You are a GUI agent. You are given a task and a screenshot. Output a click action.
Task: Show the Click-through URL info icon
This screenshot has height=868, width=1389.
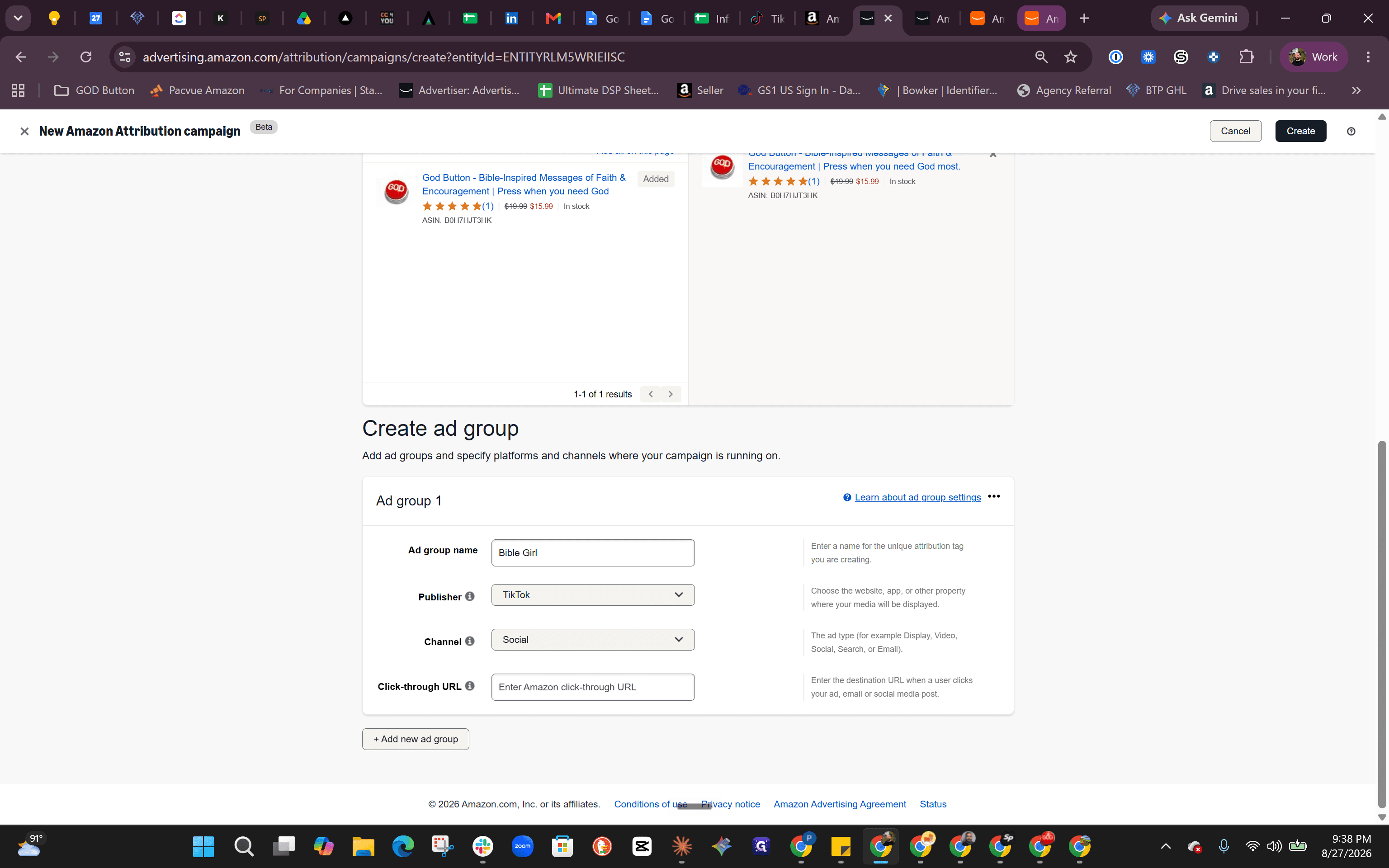[469, 686]
